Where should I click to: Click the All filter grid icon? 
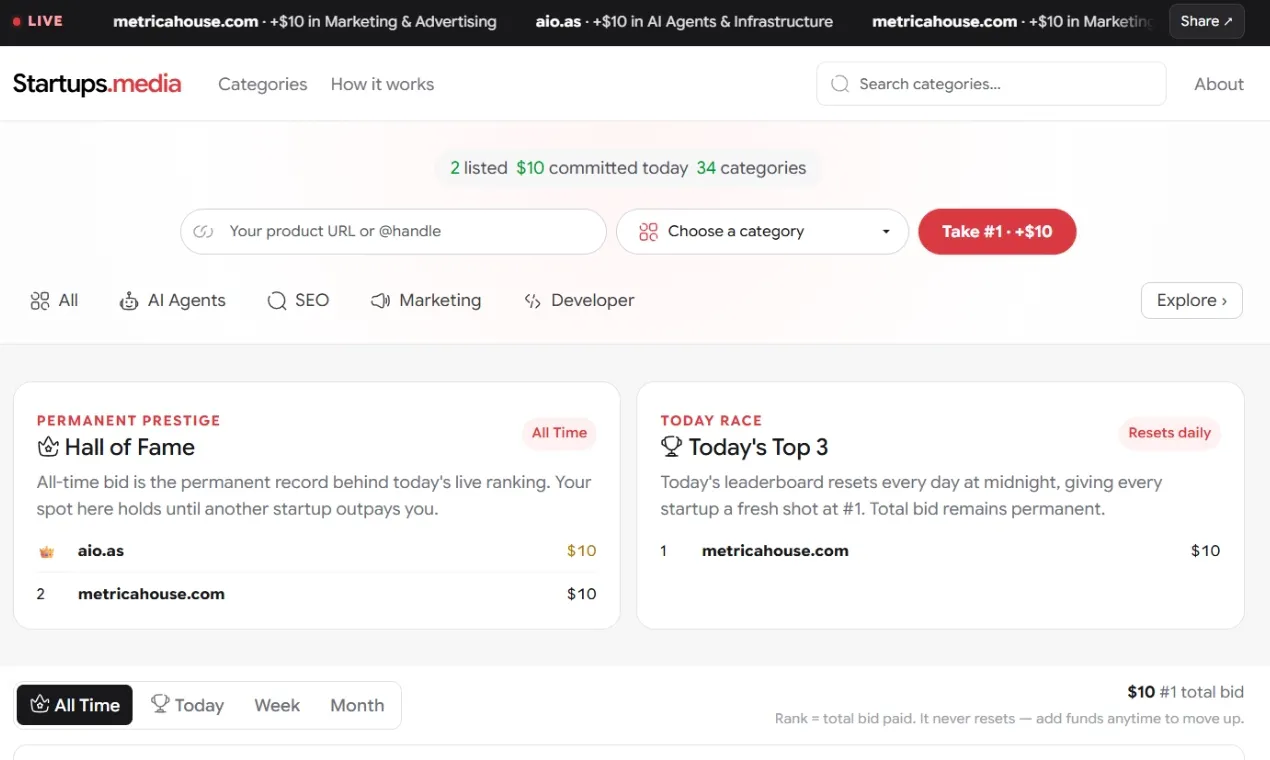40,300
